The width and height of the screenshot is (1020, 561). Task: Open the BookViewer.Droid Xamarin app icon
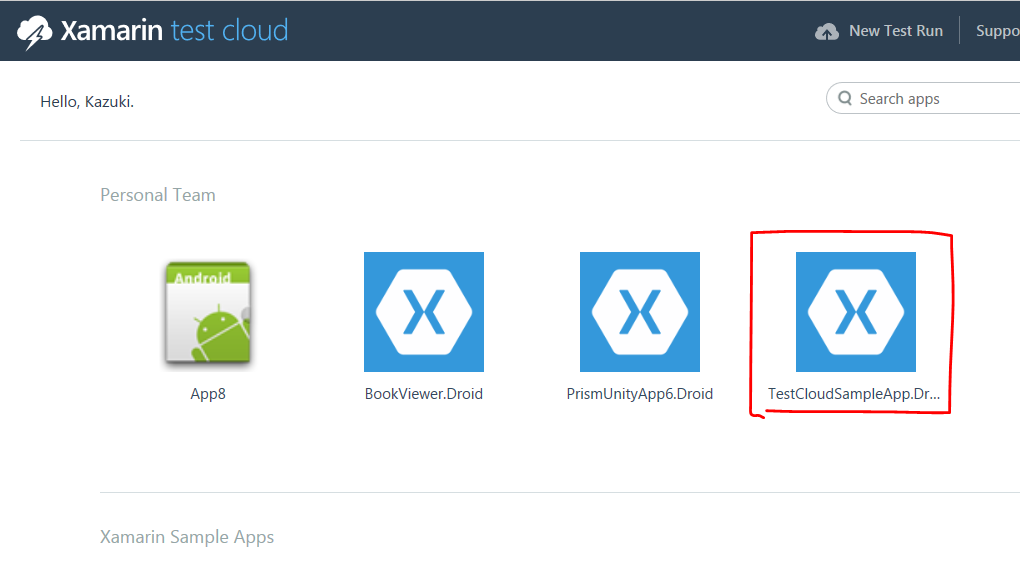(424, 312)
